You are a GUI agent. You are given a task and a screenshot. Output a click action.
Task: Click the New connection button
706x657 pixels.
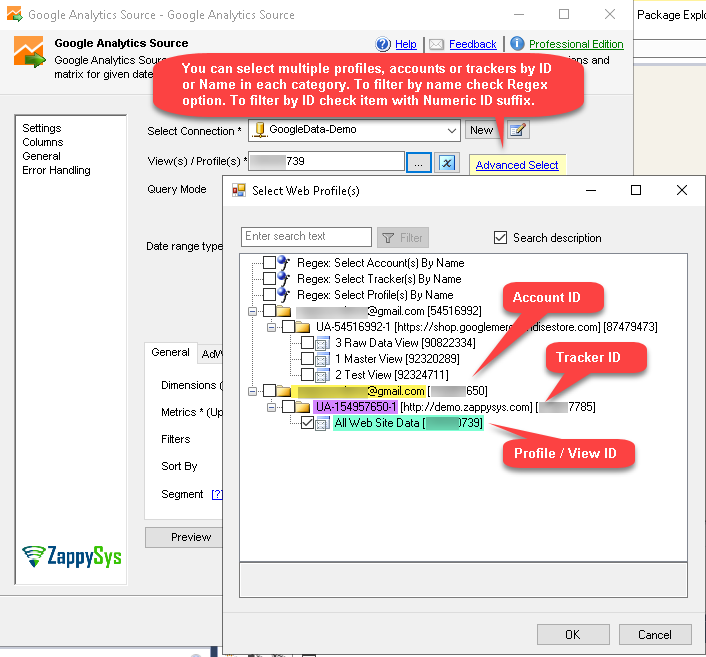tap(481, 130)
